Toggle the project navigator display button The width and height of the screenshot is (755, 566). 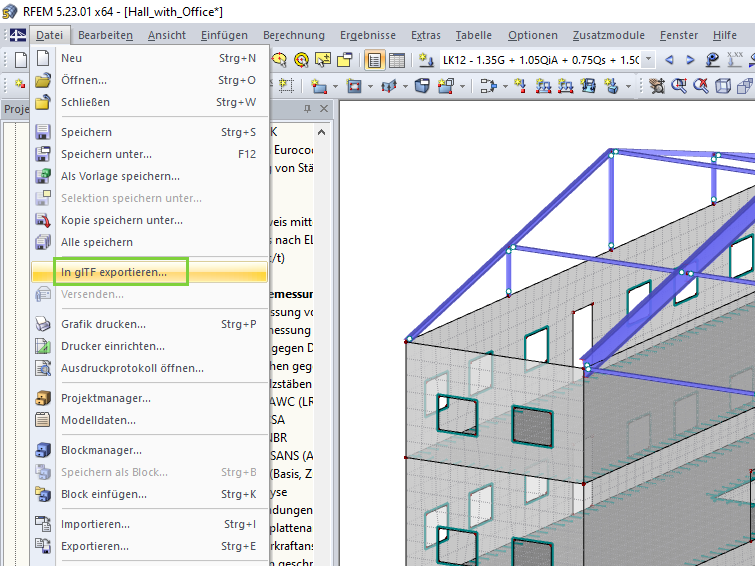point(374,60)
